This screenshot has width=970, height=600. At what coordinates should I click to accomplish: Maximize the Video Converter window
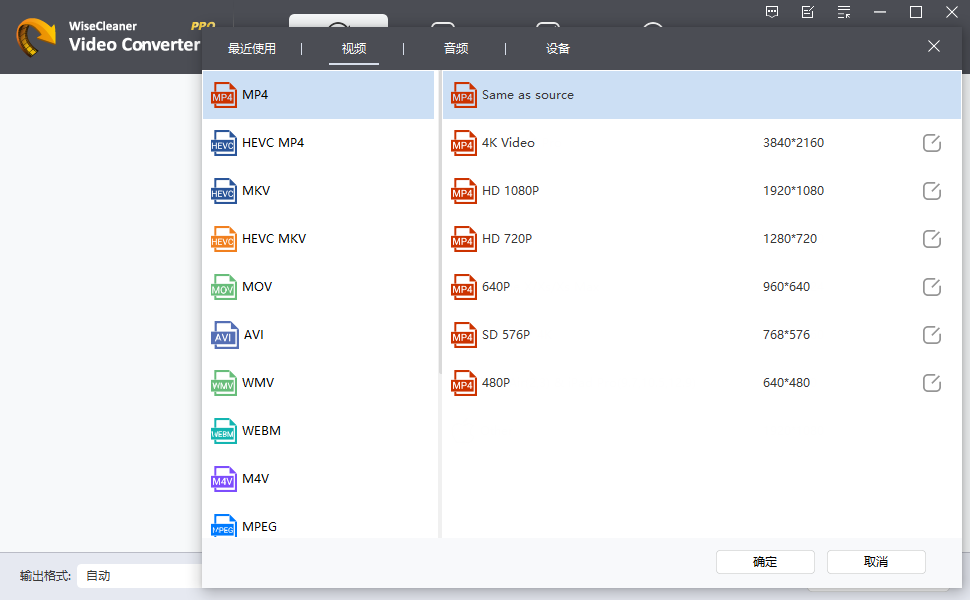pyautogui.click(x=916, y=12)
